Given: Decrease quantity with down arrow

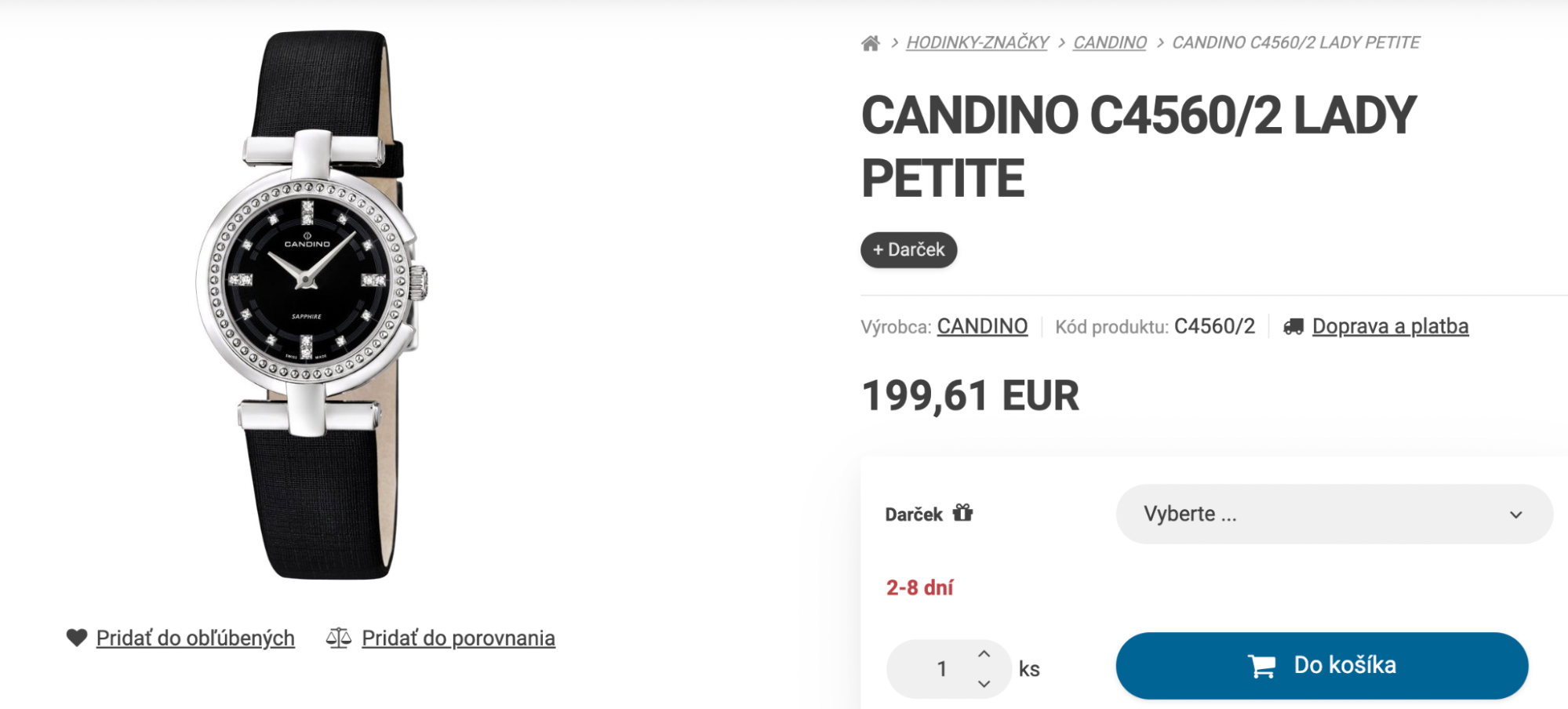Looking at the screenshot, I should (x=984, y=684).
